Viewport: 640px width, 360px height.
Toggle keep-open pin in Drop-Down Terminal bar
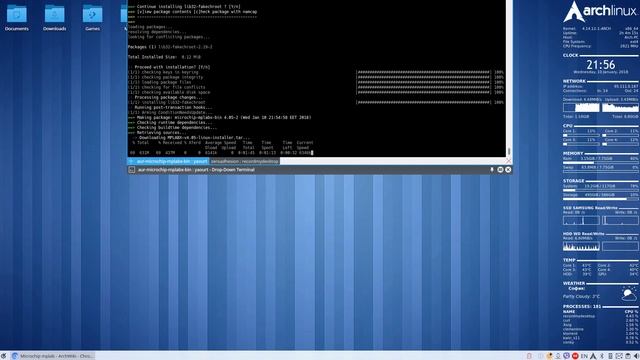tap(492, 170)
